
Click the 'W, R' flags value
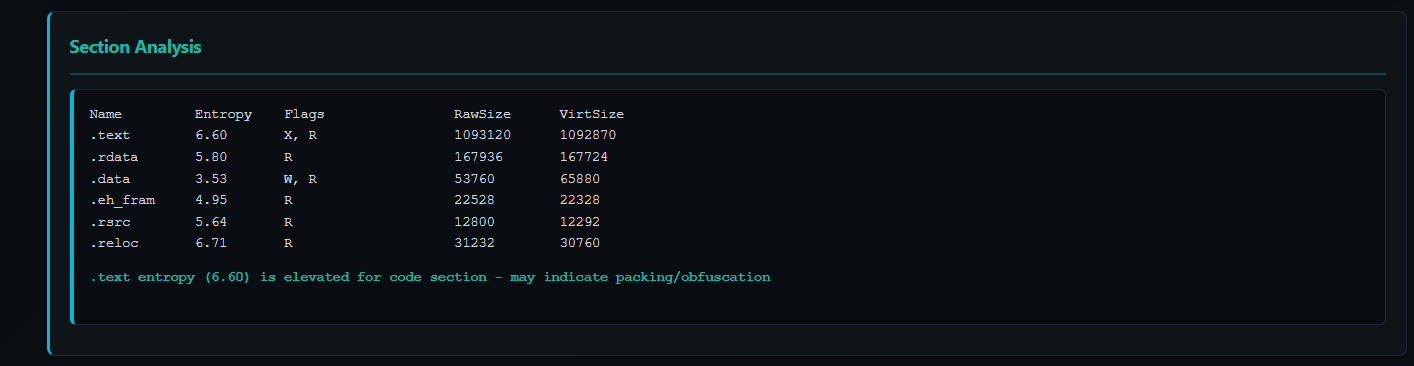pyautogui.click(x=300, y=178)
